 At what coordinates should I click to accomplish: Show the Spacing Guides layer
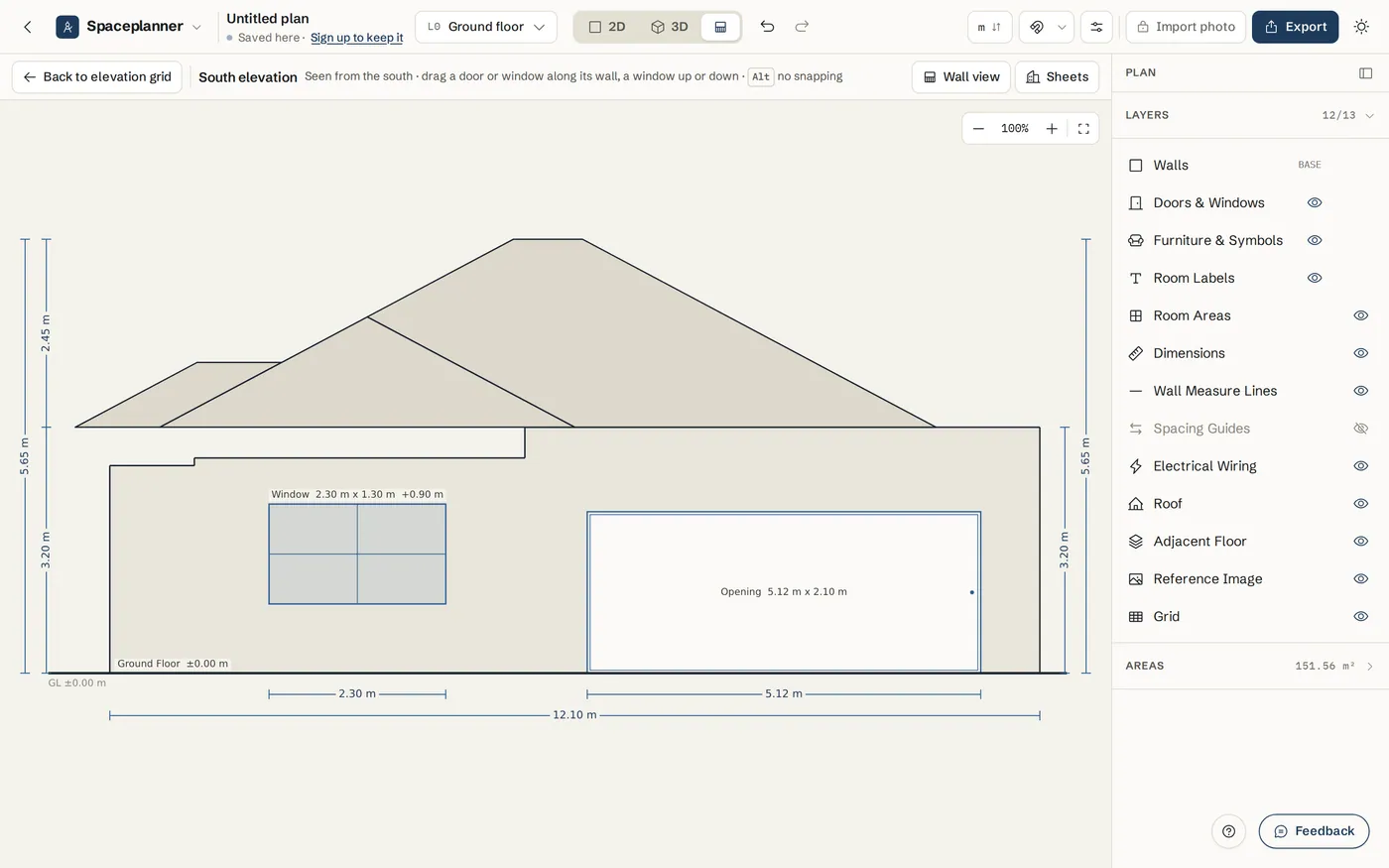(1361, 429)
